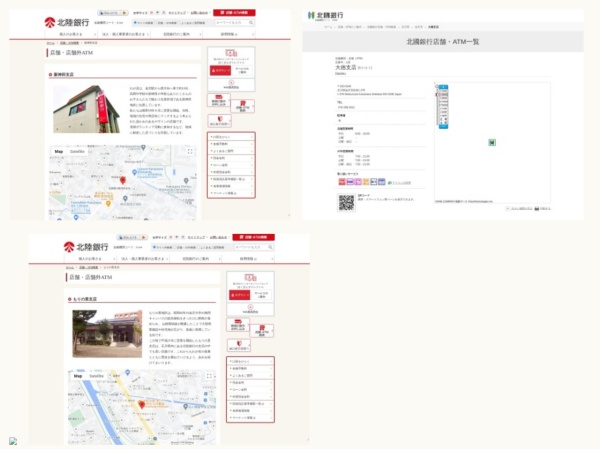600x450 pixels.
Task: Expand first navigation menu on upper-left page
Action: tap(70, 34)
